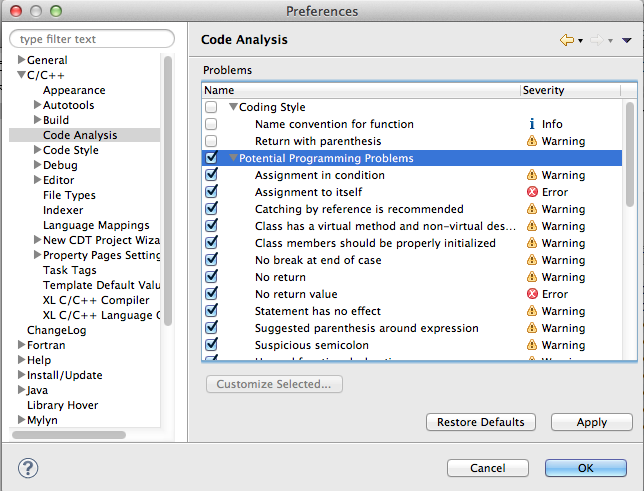Click Error icon for No return value
The width and height of the screenshot is (644, 491).
click(532, 294)
